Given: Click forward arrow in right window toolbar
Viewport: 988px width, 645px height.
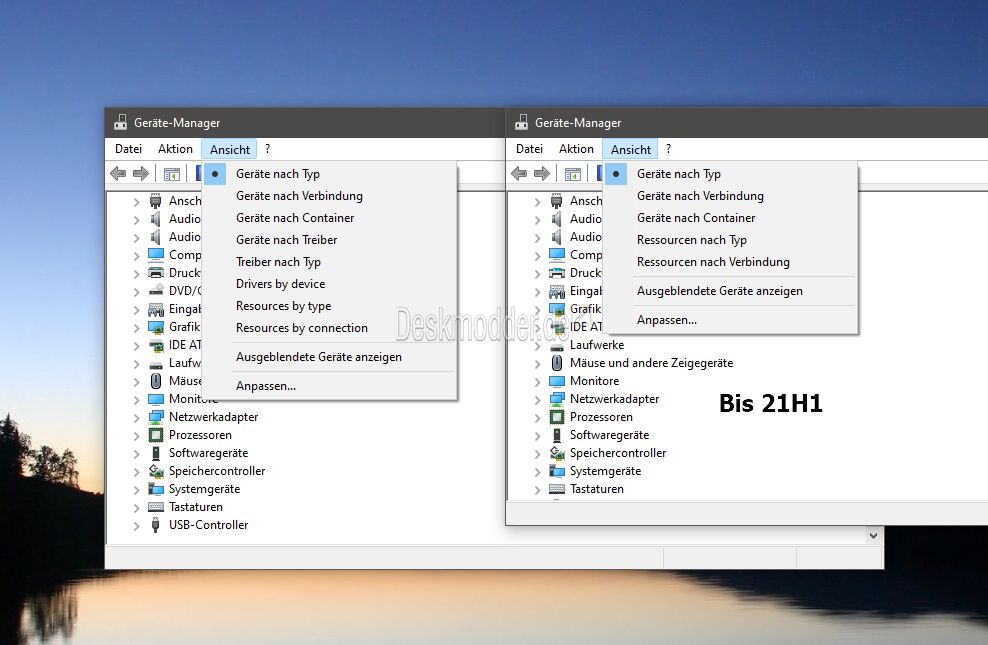Looking at the screenshot, I should point(542,173).
